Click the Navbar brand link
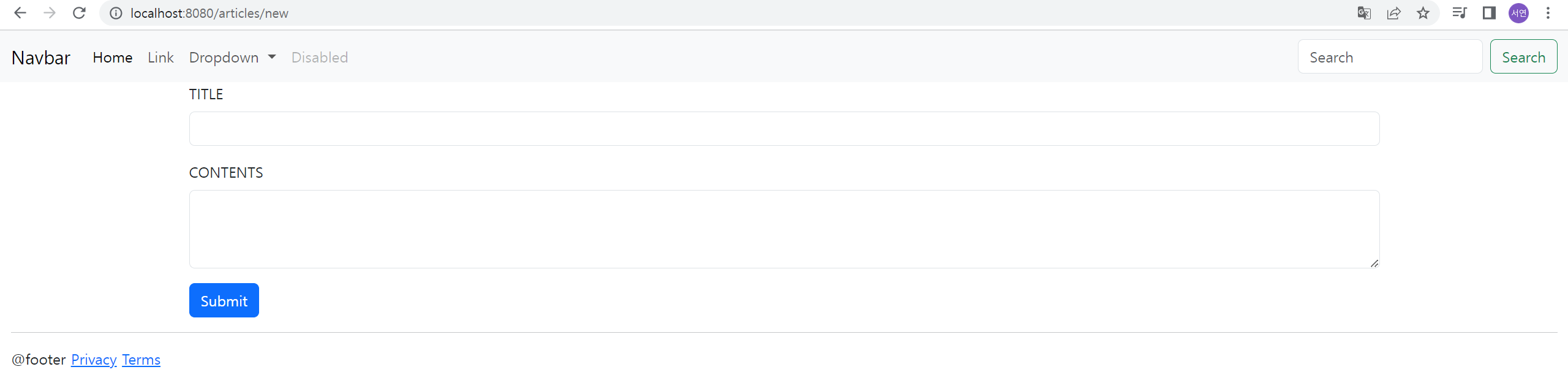This screenshot has height=383, width=1568. 41,57
